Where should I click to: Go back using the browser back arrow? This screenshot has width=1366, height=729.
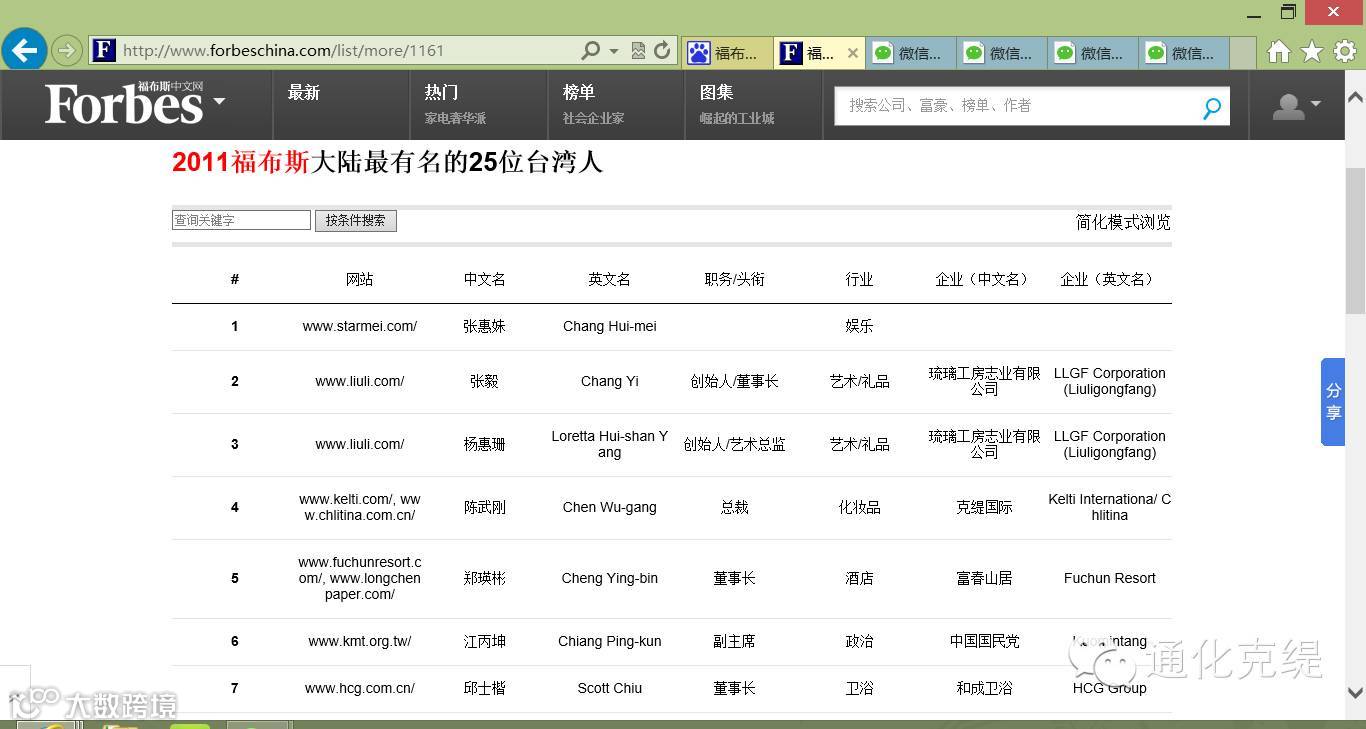(x=24, y=49)
